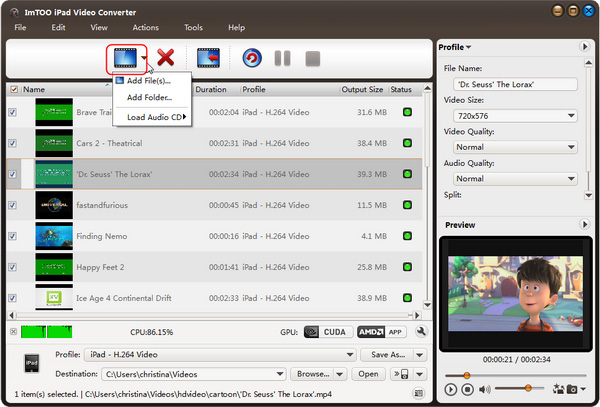Expand the Profile panel title dropdown
600x407 pixels.
tap(455, 47)
